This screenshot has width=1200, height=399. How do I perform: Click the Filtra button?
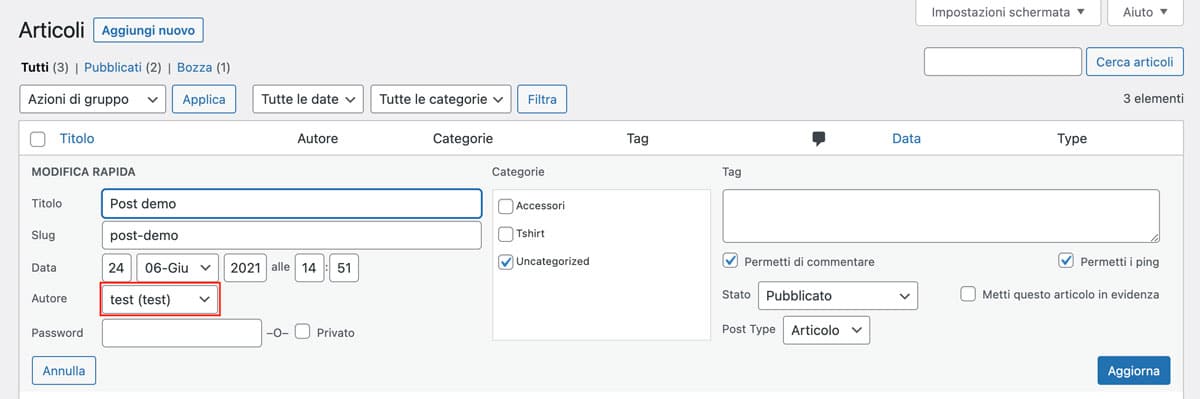tap(542, 100)
